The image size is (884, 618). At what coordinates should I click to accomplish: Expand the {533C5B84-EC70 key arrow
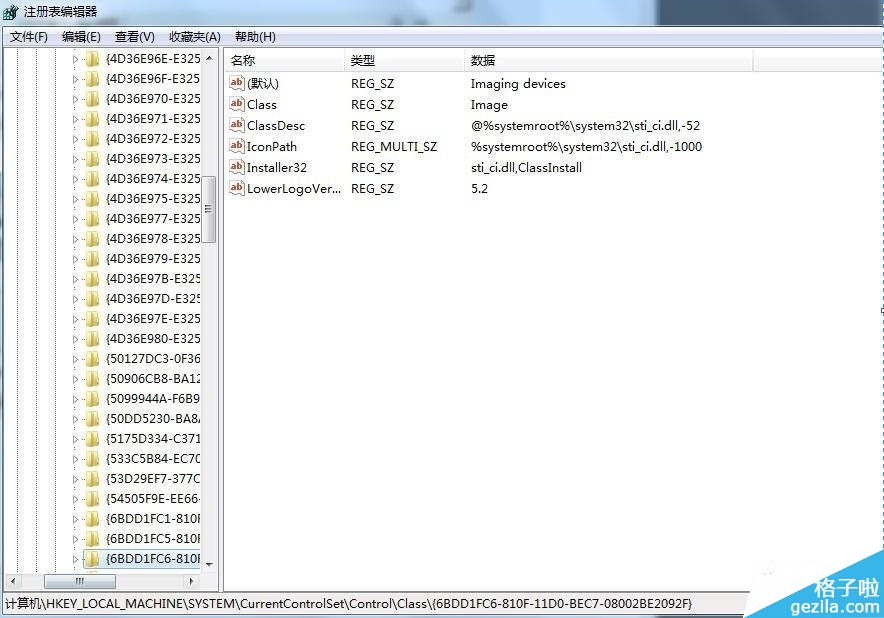pos(75,459)
